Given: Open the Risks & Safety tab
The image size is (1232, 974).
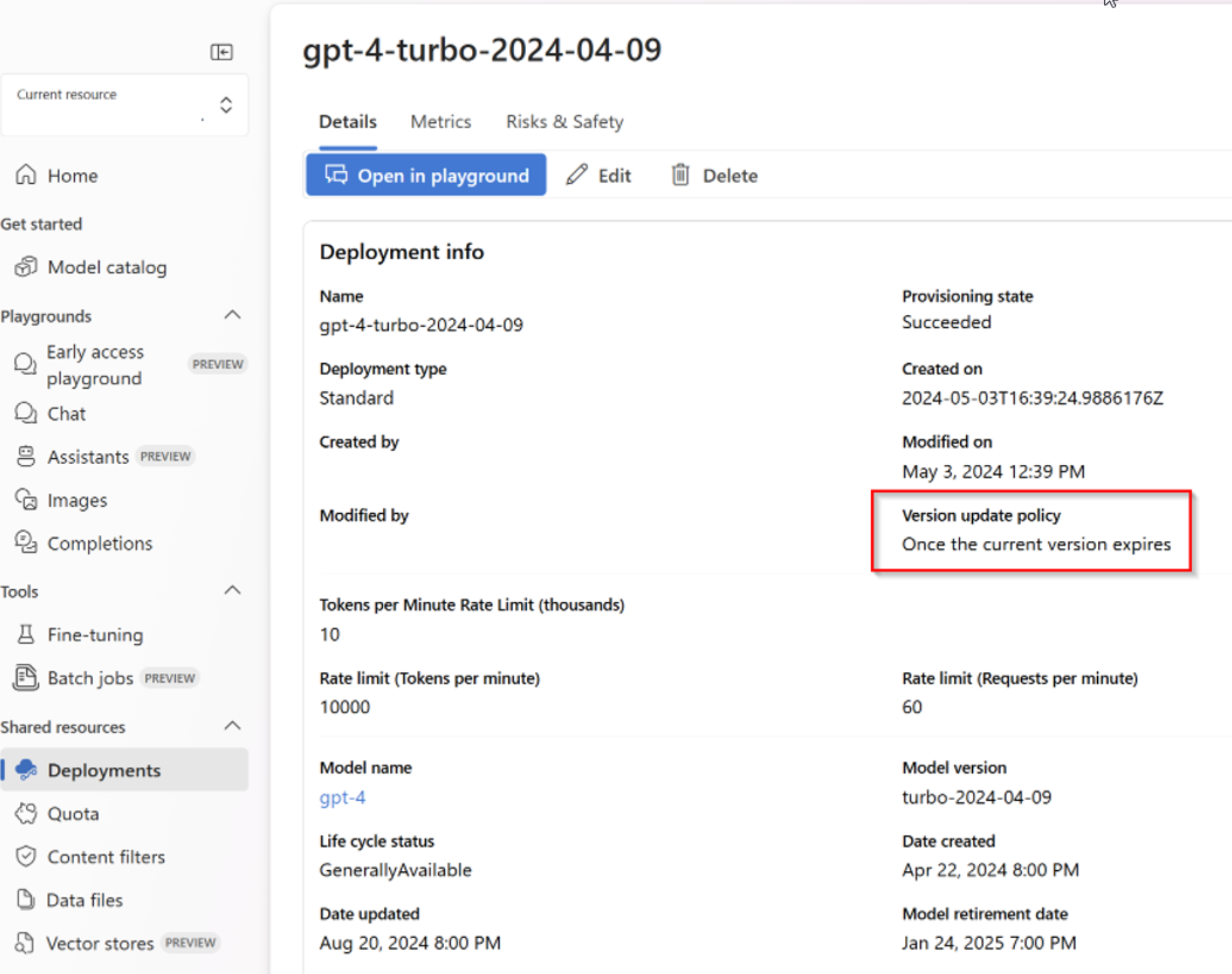Looking at the screenshot, I should 564,122.
